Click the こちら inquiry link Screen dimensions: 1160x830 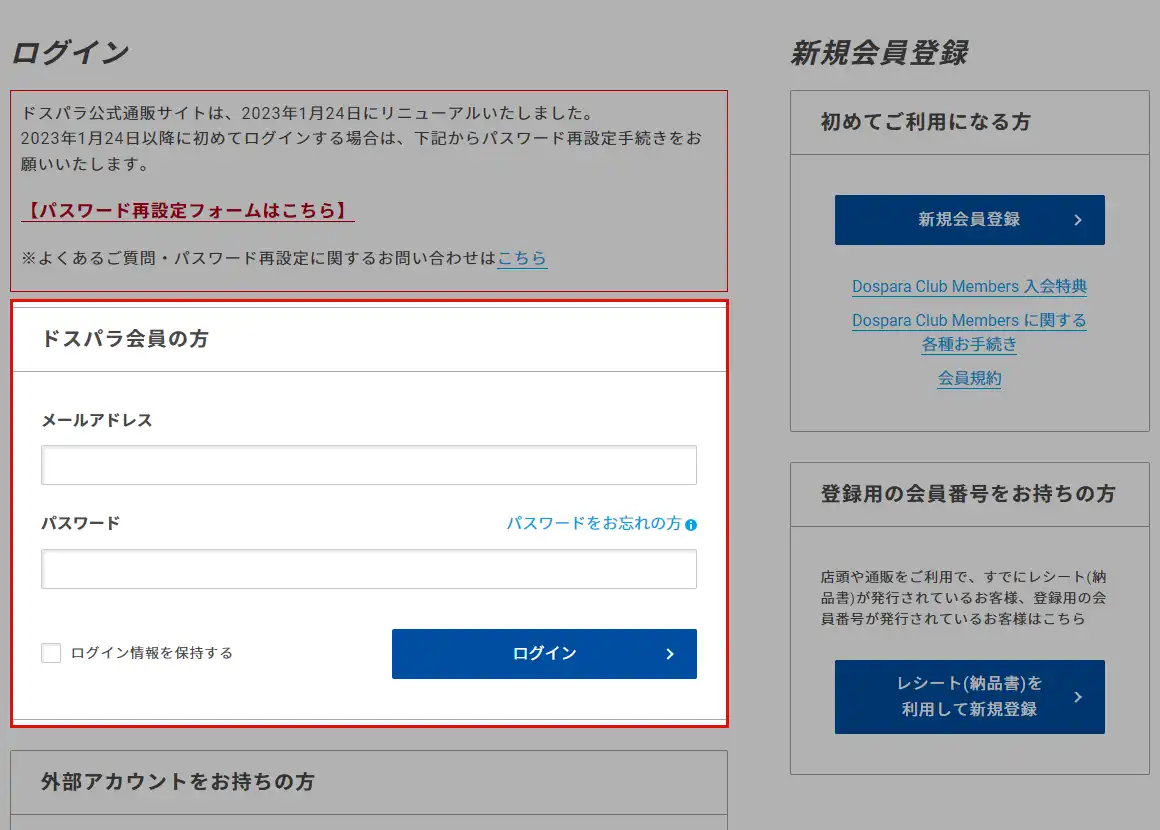[522, 258]
